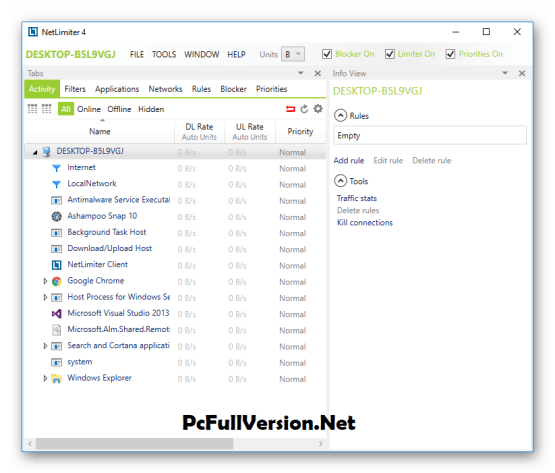Click the Add rule link
The height and width of the screenshot is (473, 555).
coord(349,160)
